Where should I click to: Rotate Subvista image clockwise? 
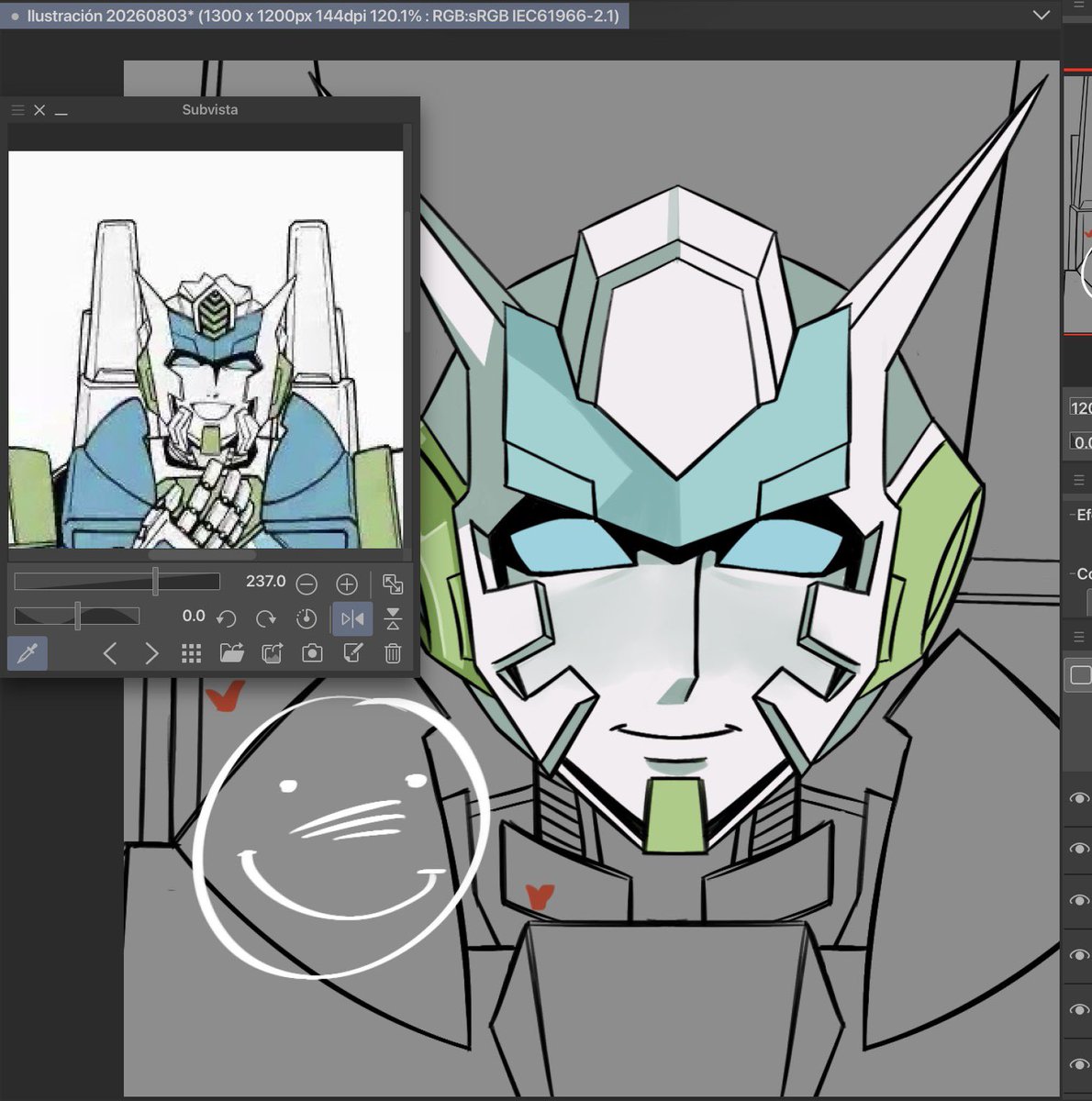point(266,618)
